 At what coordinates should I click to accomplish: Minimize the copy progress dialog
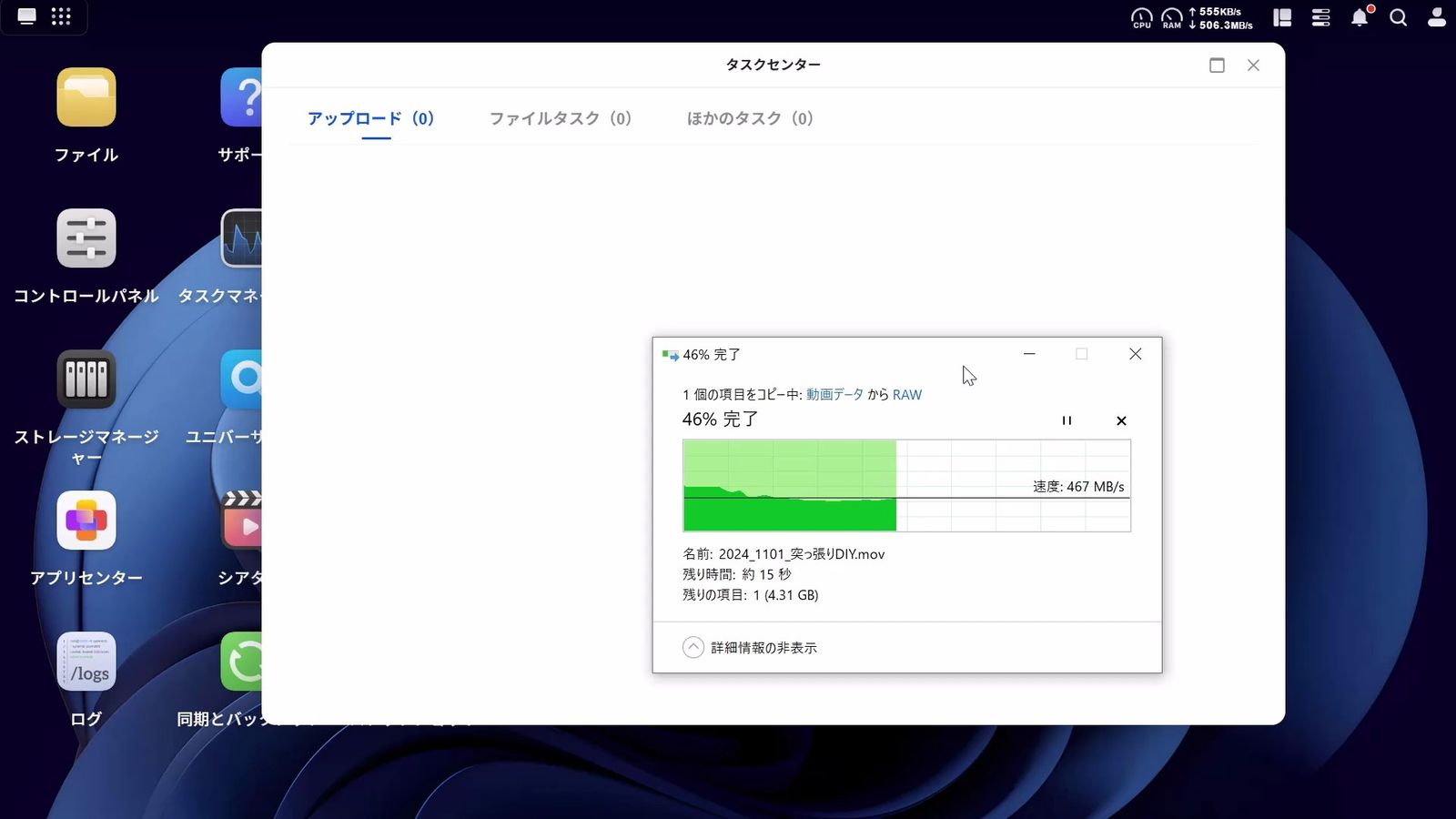(x=1029, y=354)
